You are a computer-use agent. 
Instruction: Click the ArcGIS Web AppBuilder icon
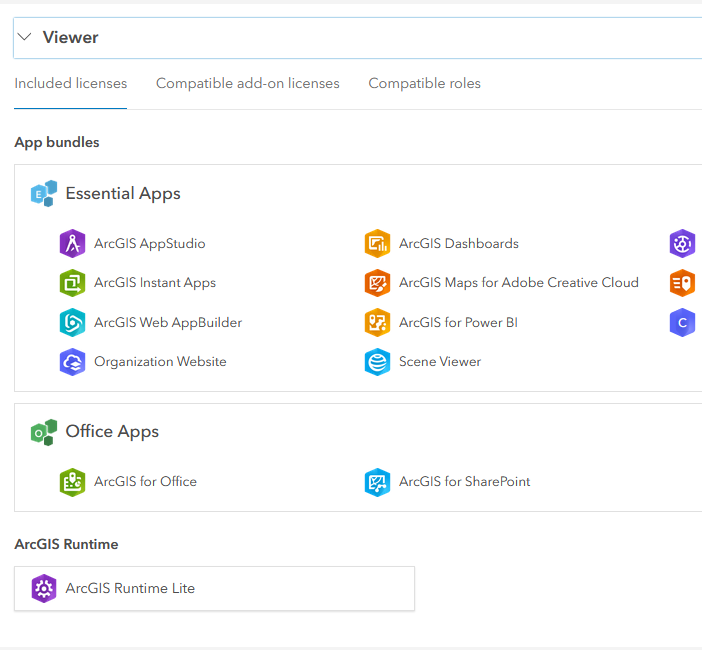pyautogui.click(x=73, y=323)
